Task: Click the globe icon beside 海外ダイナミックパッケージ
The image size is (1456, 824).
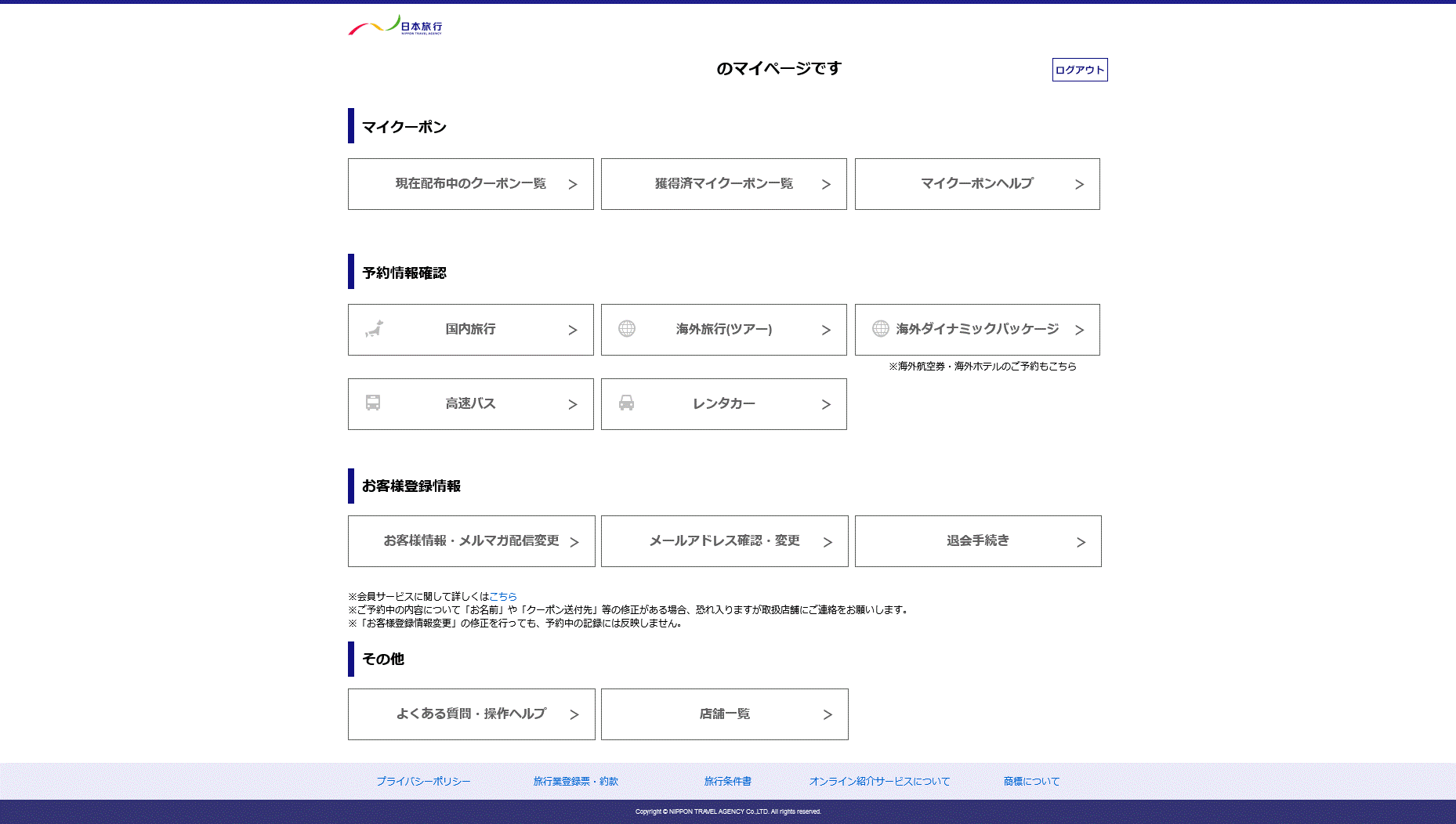Action: click(880, 329)
